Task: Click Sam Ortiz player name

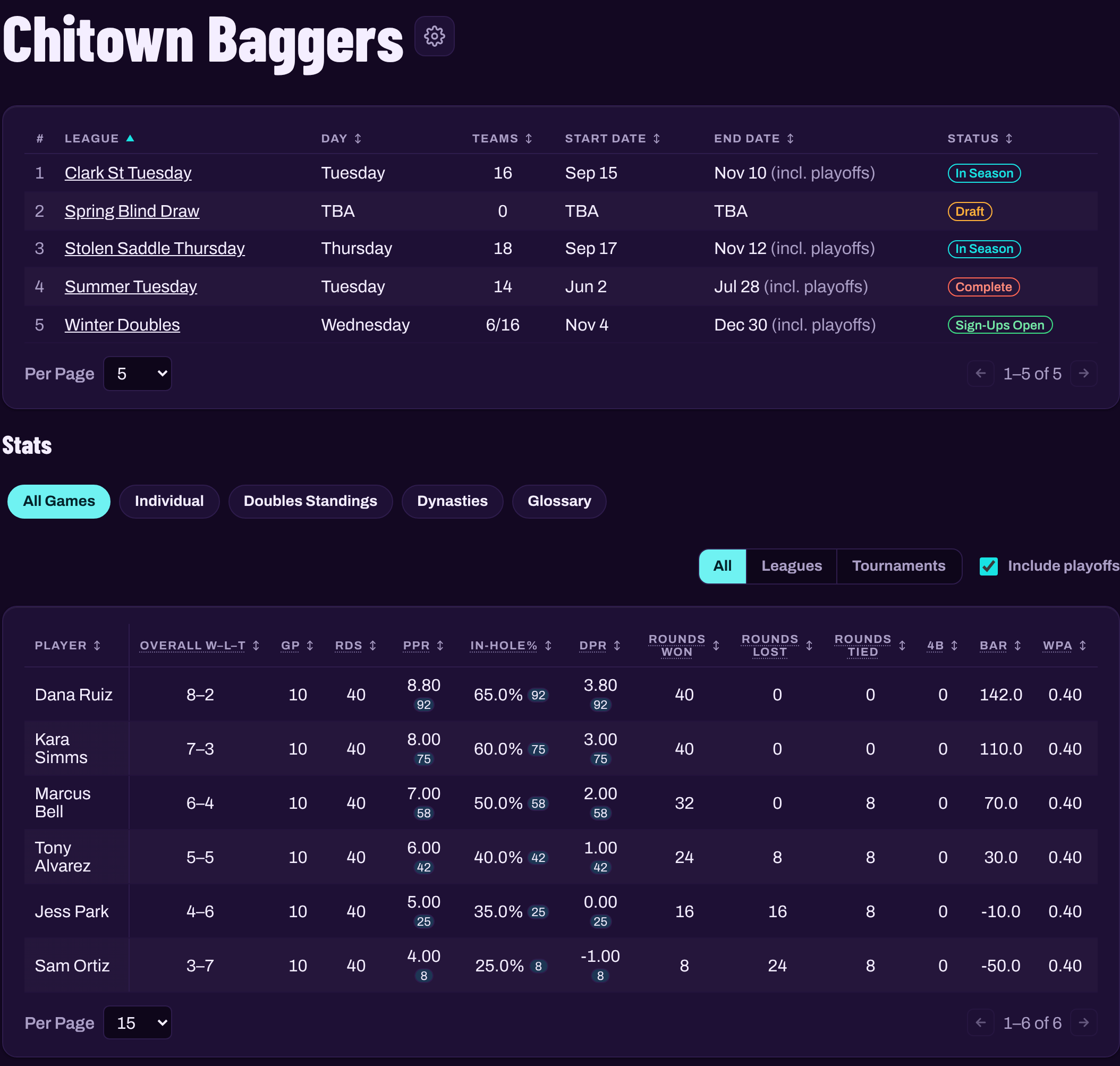Action: click(72, 966)
